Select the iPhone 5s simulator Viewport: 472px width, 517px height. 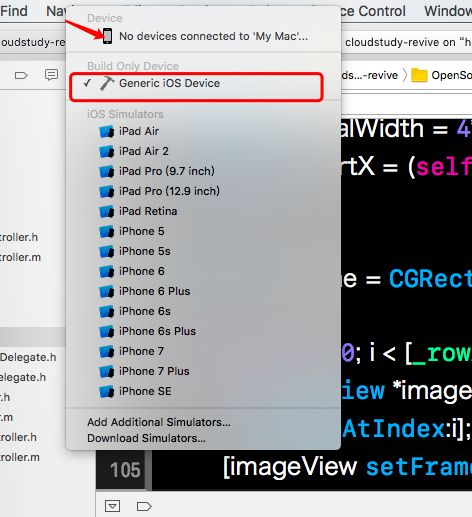tap(203, 251)
